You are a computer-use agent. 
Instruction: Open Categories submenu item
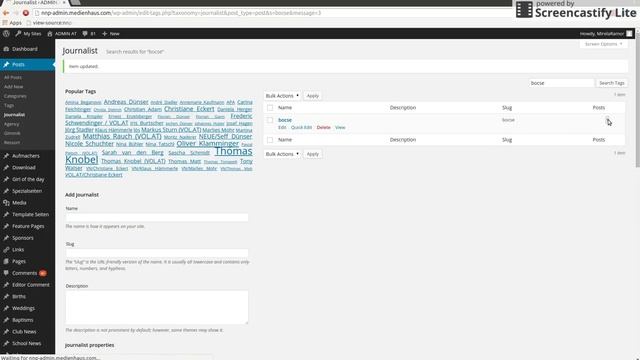(15, 96)
